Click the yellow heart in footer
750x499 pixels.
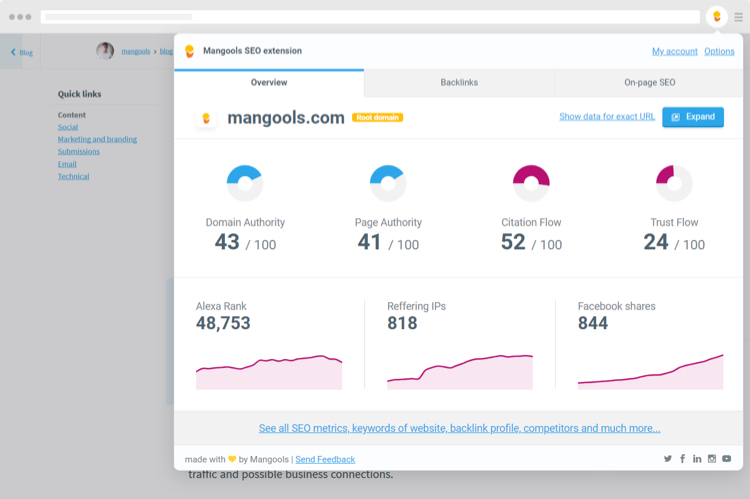pyautogui.click(x=232, y=459)
